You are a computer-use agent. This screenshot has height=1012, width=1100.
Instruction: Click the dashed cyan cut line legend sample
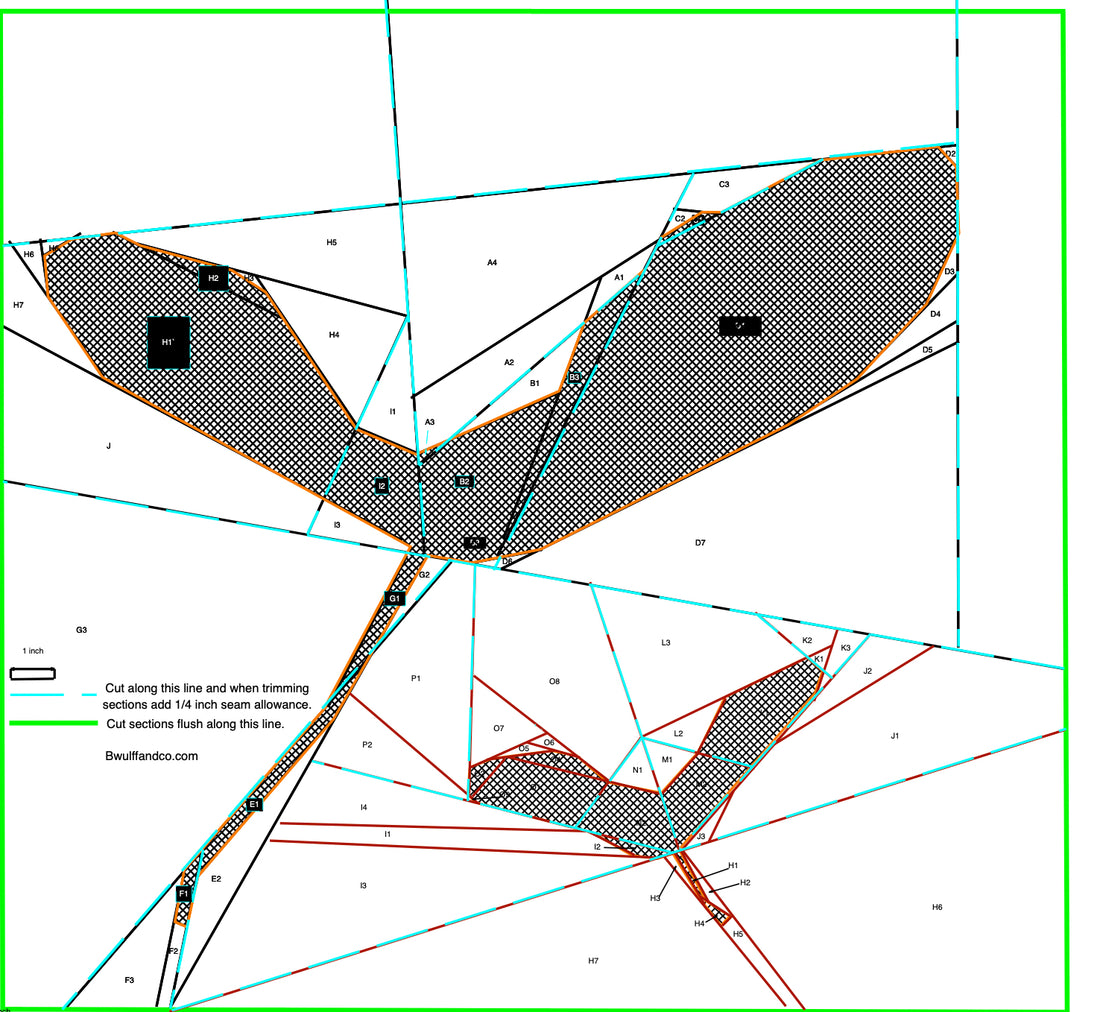[52, 694]
